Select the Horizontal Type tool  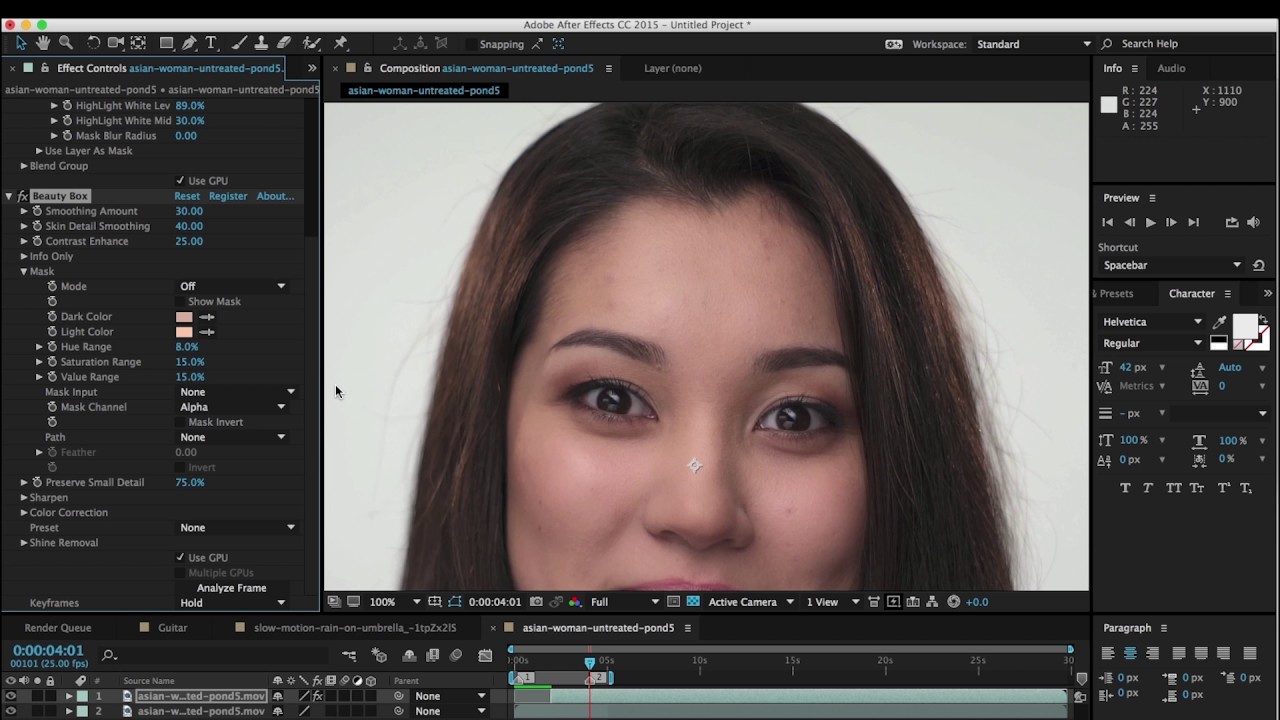(x=211, y=43)
